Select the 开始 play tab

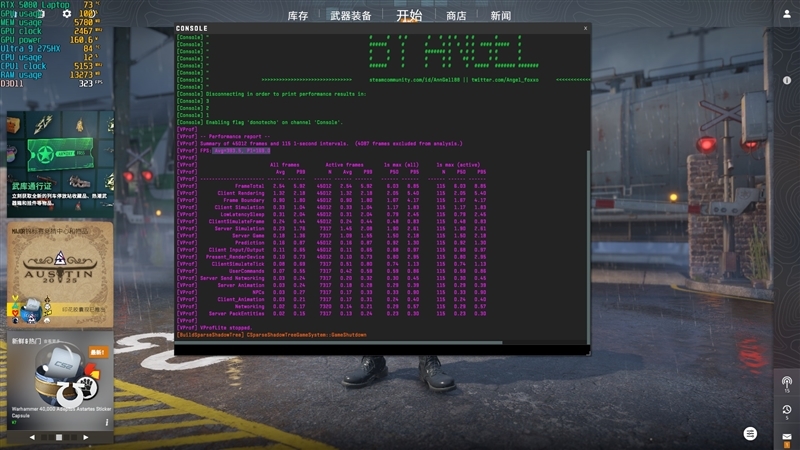click(x=409, y=15)
